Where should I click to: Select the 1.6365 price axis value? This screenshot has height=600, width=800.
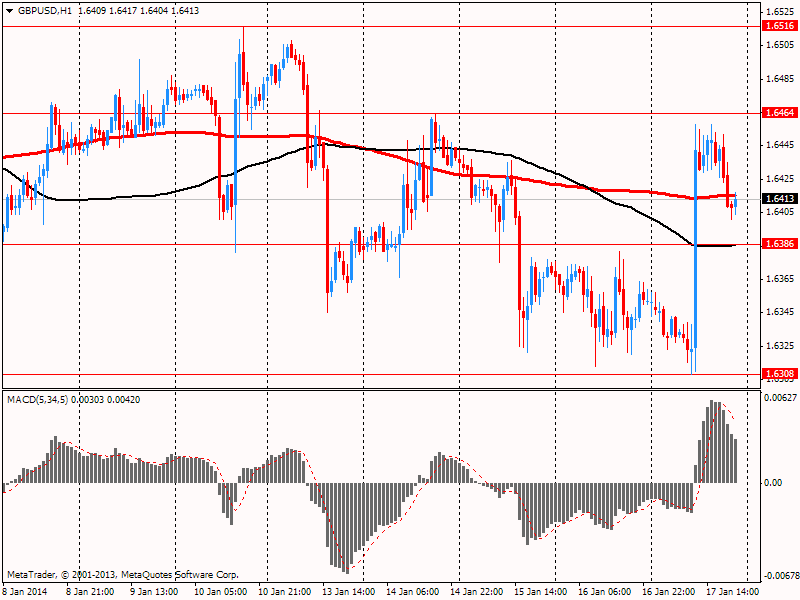pyautogui.click(x=780, y=279)
